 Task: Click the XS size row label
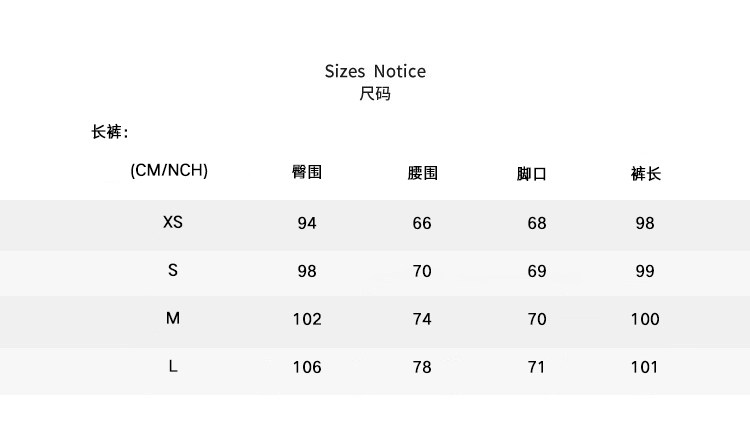[x=173, y=223]
